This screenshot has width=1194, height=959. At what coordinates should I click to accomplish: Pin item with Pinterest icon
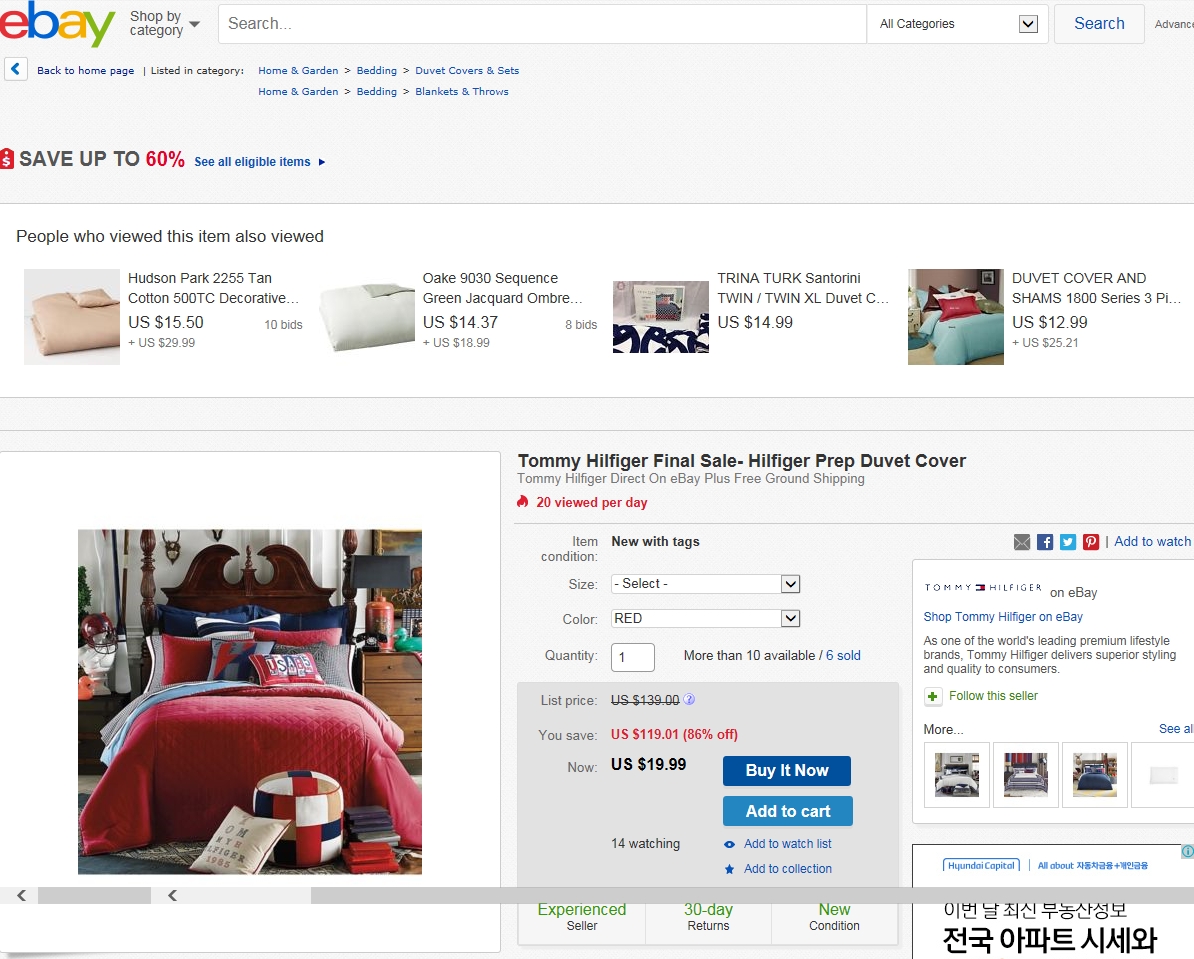[x=1091, y=542]
